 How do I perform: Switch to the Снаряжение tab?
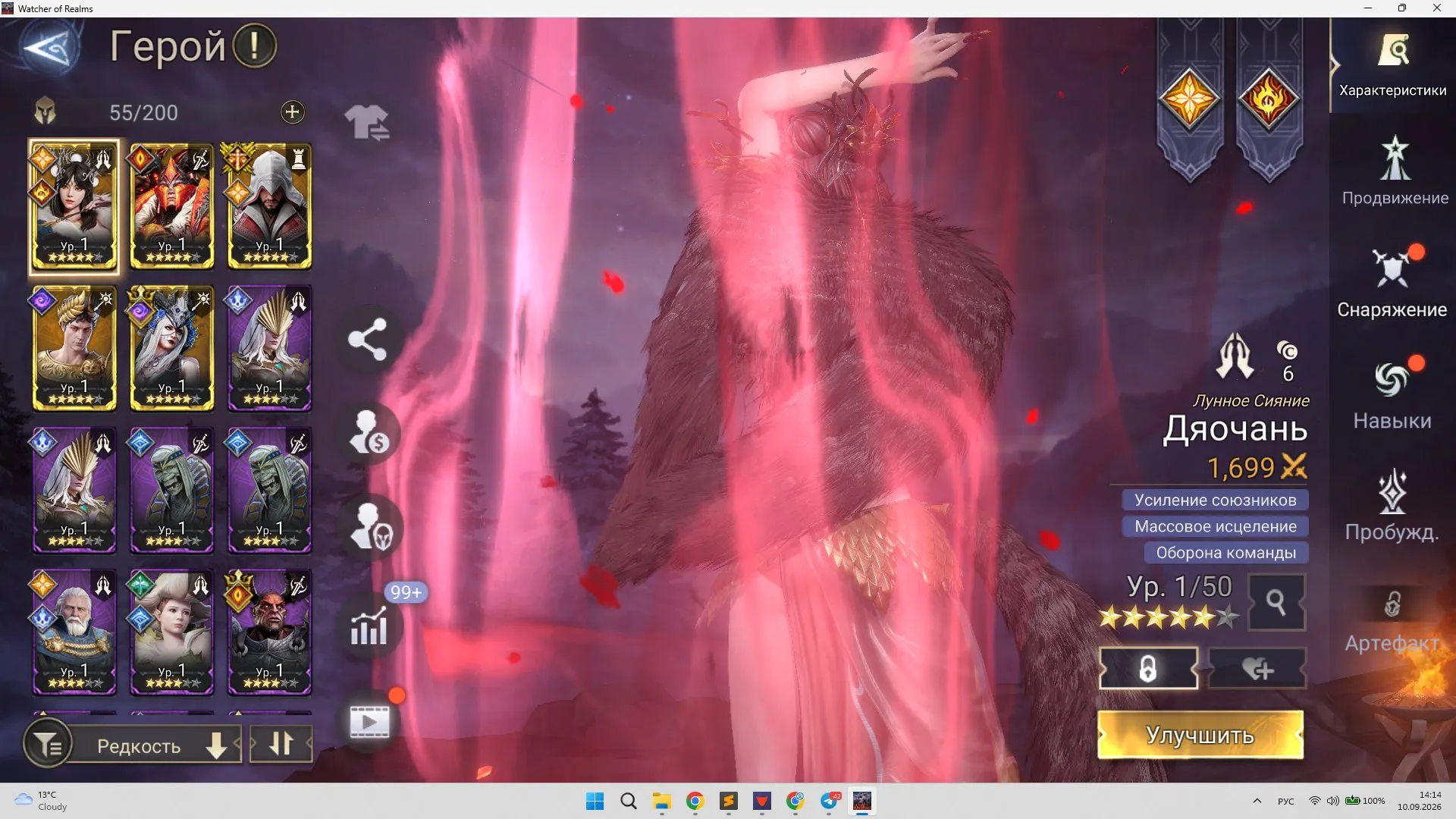pyautogui.click(x=1392, y=282)
